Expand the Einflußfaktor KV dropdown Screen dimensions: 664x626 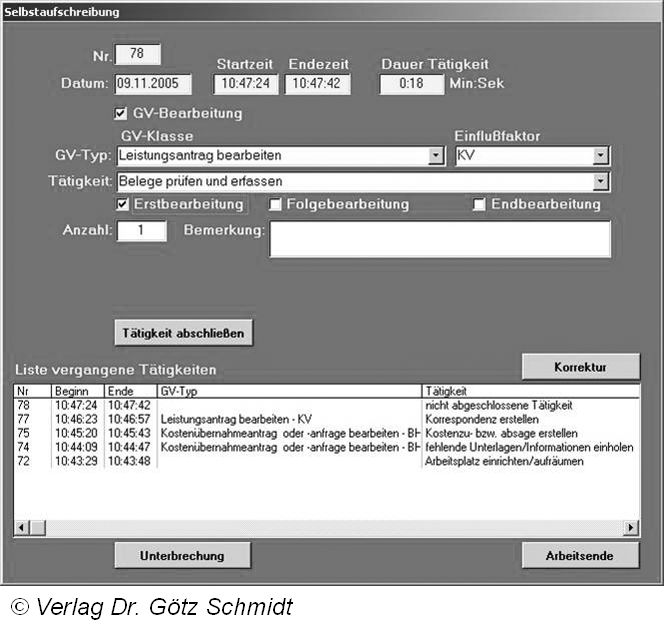pyautogui.click(x=600, y=156)
